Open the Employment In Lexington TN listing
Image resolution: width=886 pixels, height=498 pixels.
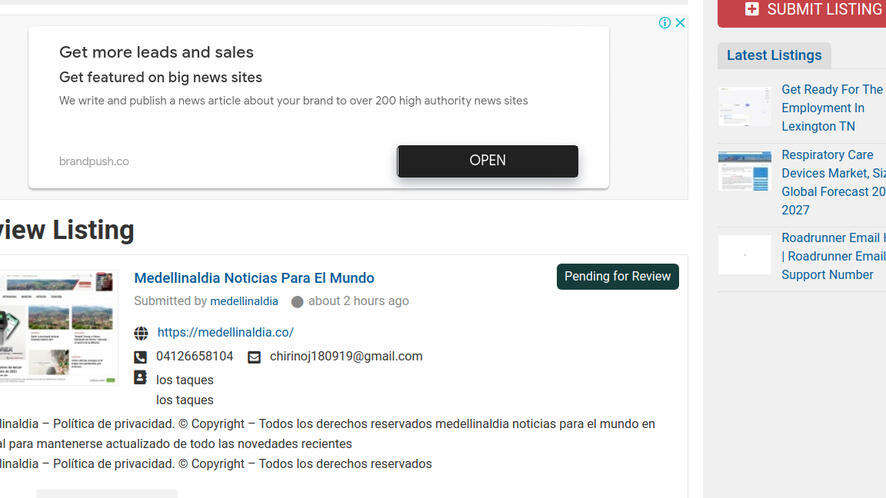point(832,108)
